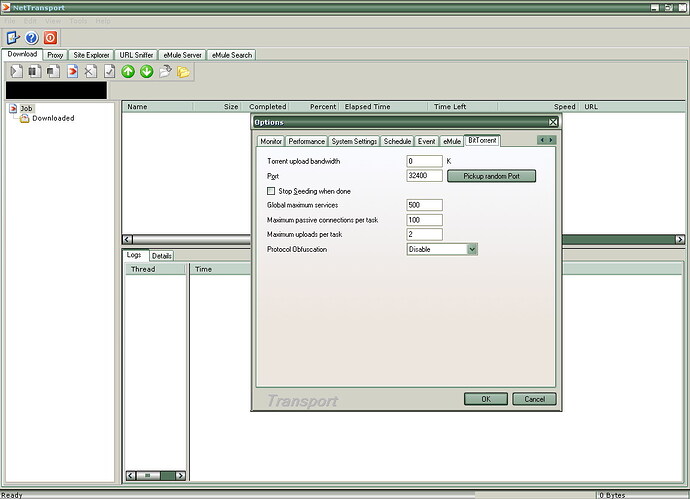Switch to the Details tab
This screenshot has width=690, height=499.
point(161,256)
